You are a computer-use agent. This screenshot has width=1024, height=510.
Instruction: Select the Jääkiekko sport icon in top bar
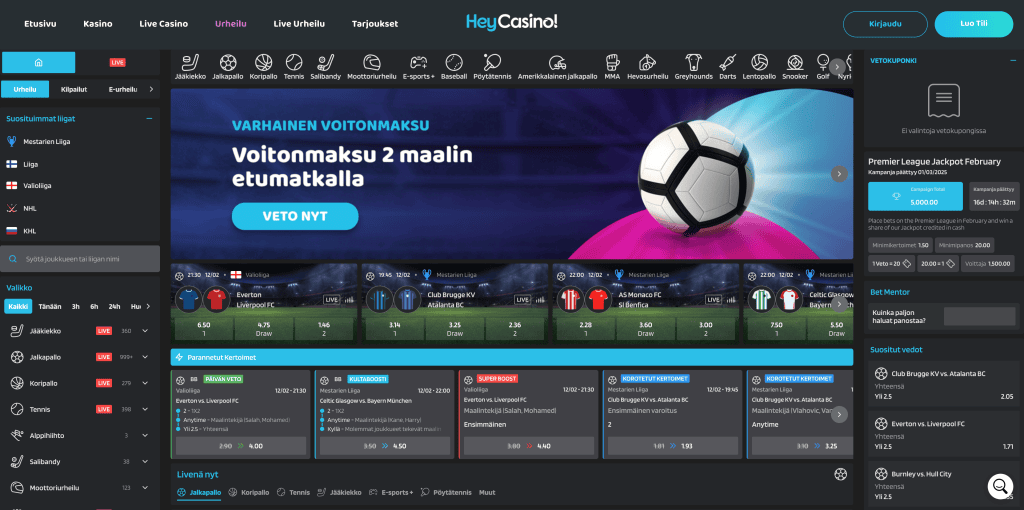click(x=190, y=67)
